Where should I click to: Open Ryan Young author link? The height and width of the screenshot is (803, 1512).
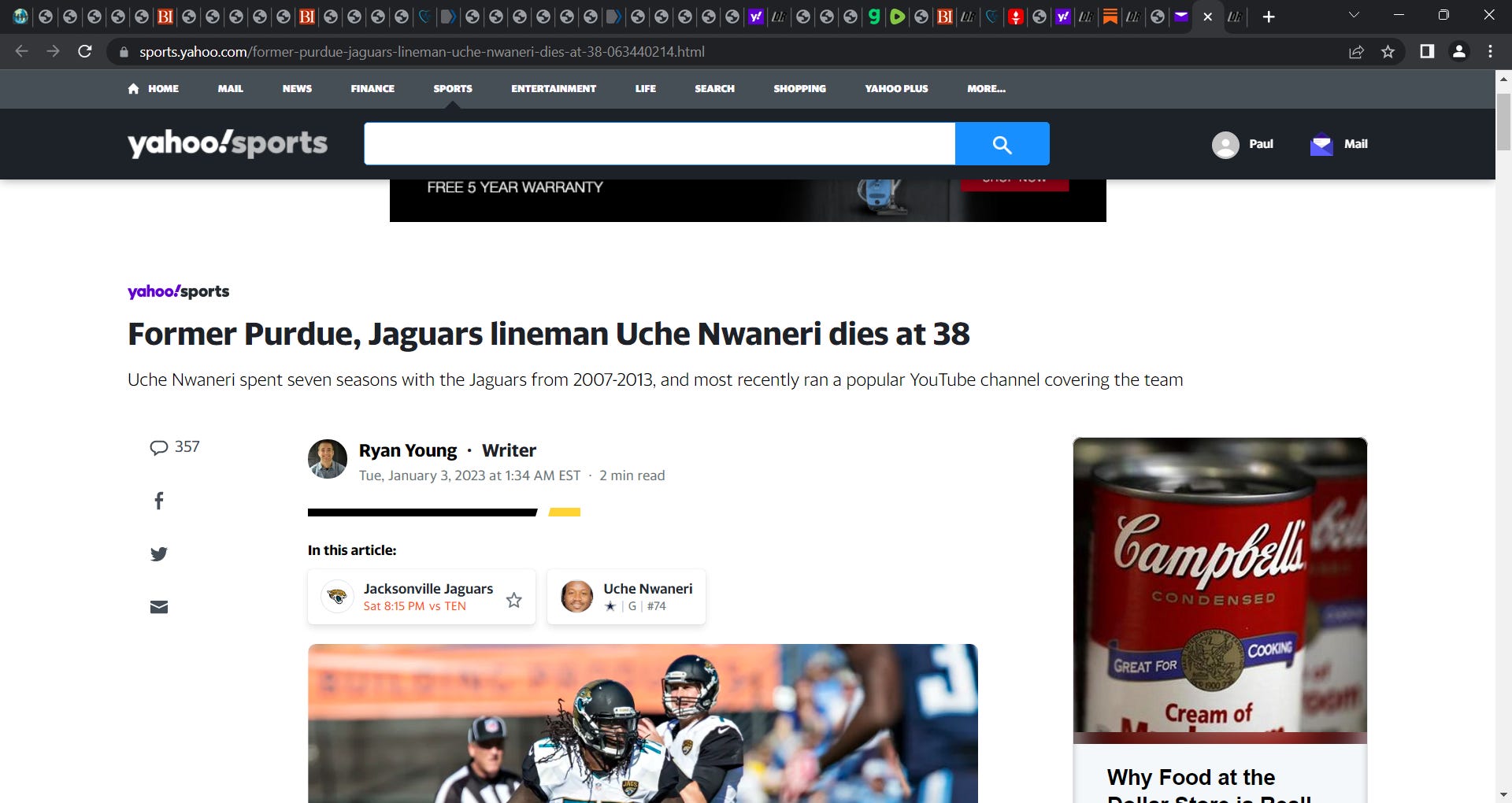click(x=408, y=450)
